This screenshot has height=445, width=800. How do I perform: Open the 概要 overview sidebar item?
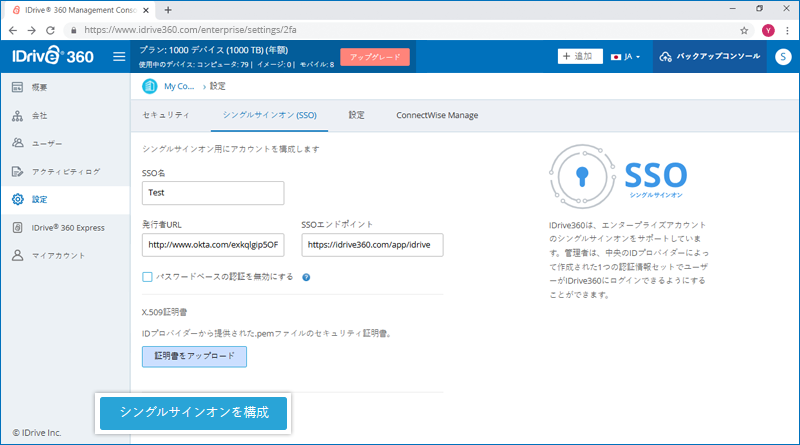point(65,87)
